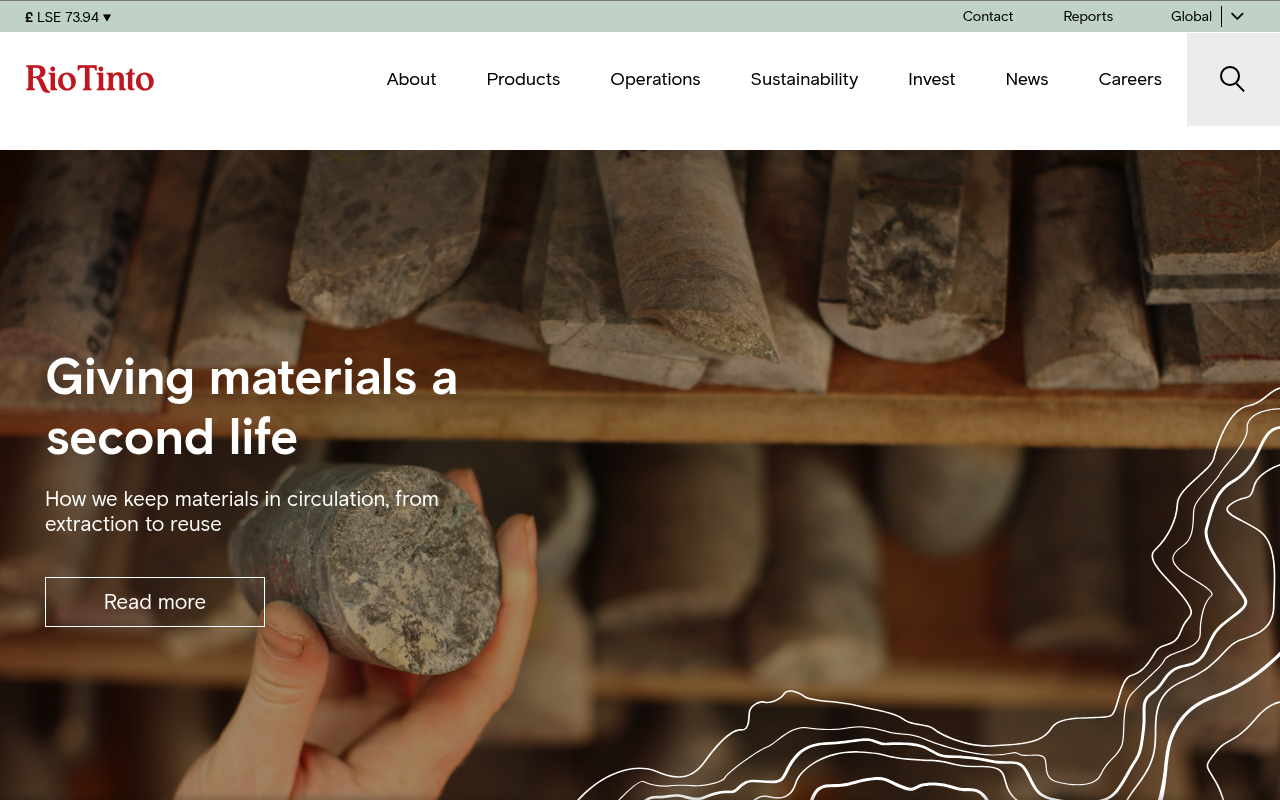The height and width of the screenshot is (800, 1280).
Task: Open the Invest menu
Action: coord(931,79)
